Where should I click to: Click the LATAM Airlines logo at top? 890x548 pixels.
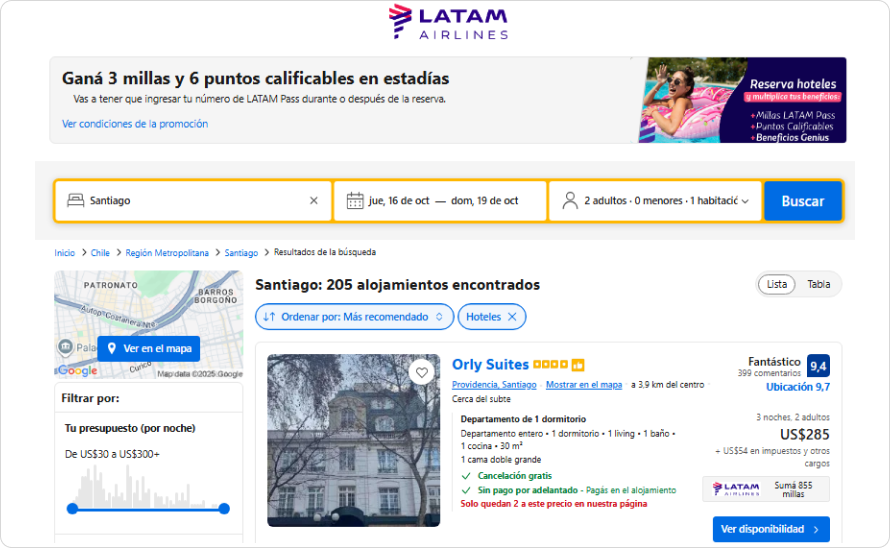[x=448, y=22]
